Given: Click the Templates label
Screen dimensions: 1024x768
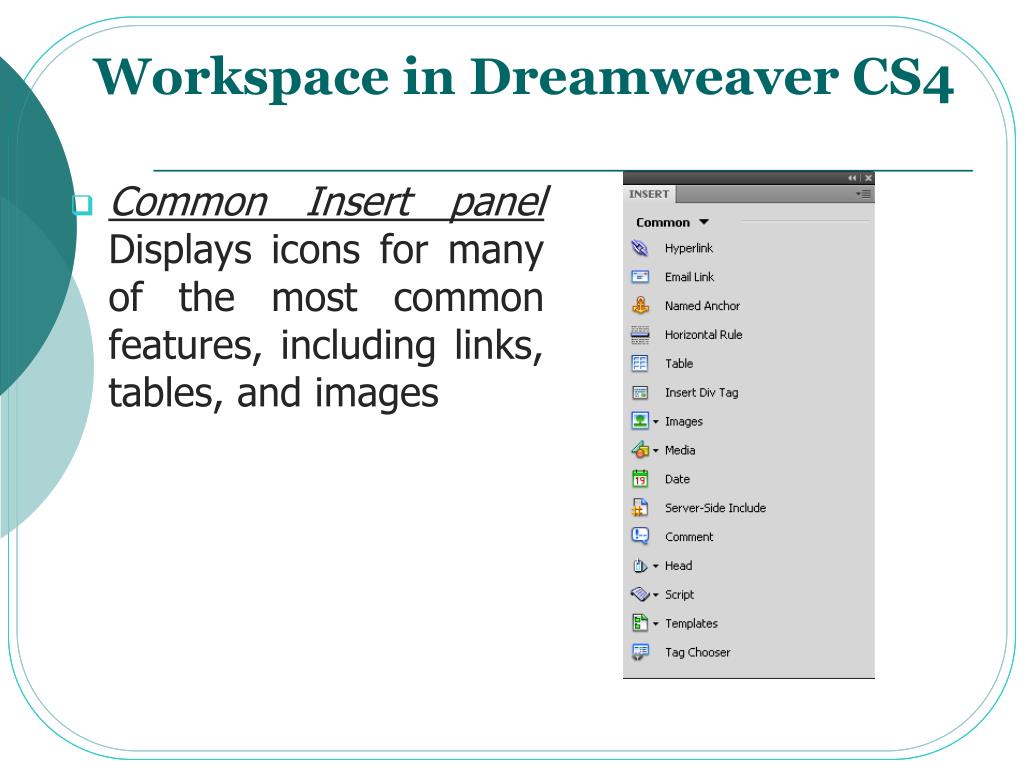Looking at the screenshot, I should pos(691,623).
